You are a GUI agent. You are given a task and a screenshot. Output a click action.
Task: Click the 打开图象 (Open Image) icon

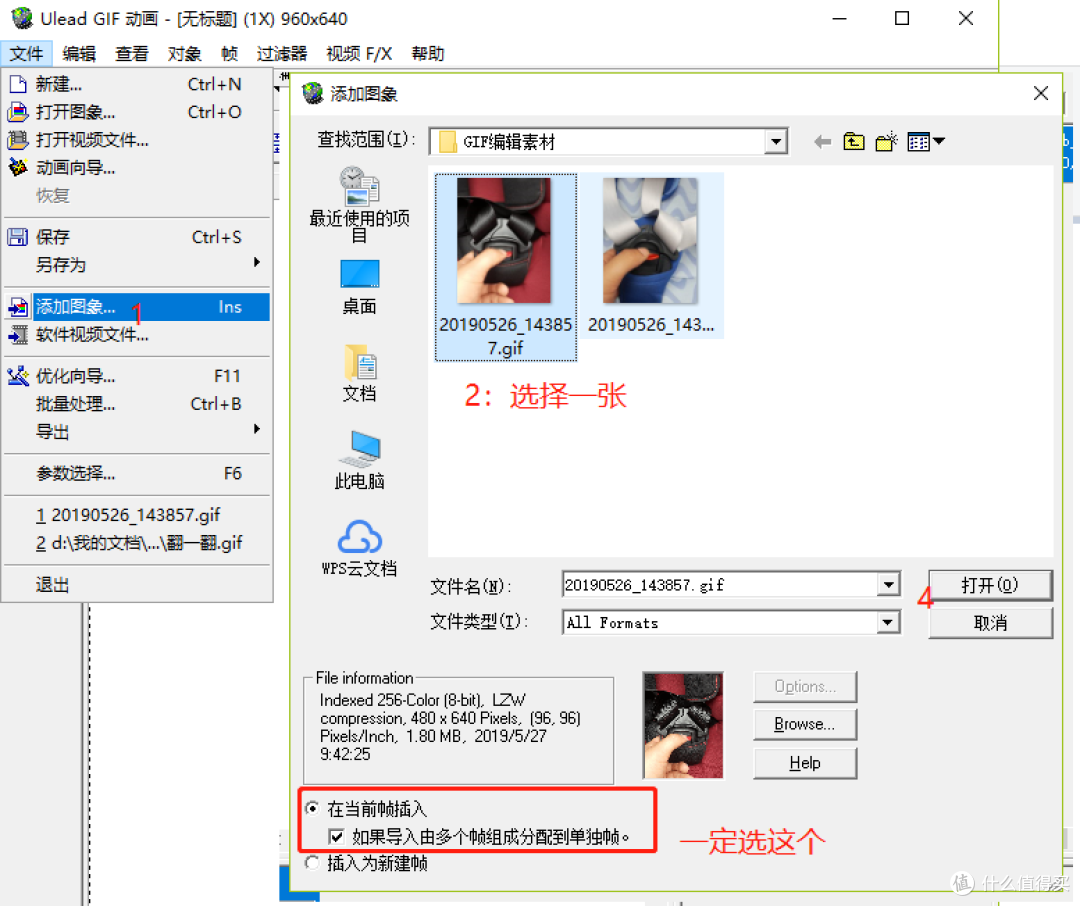pyautogui.click(x=17, y=112)
